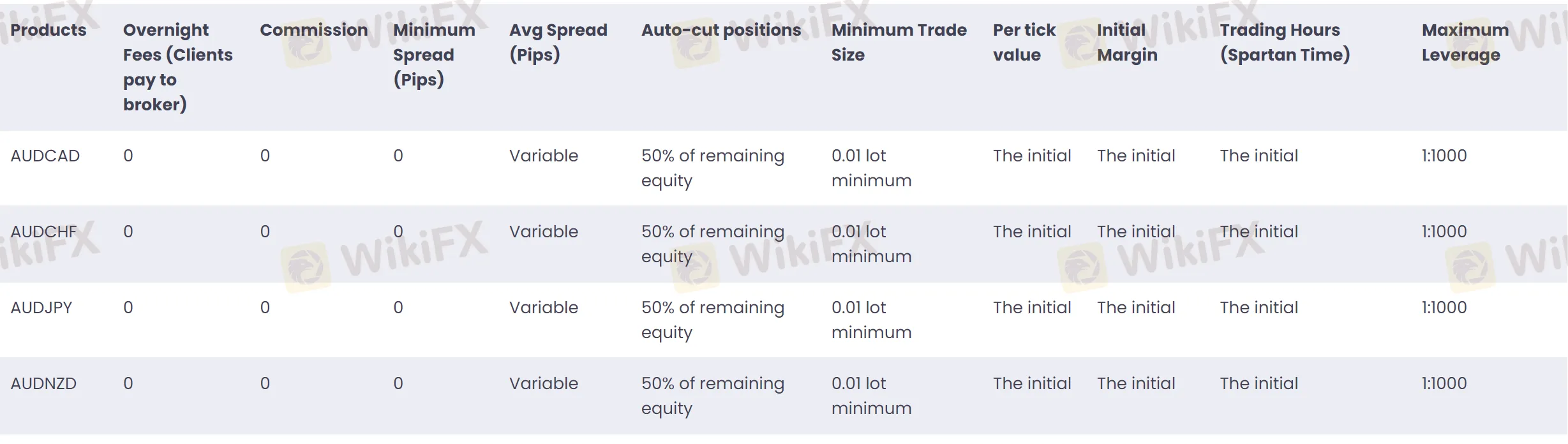The width and height of the screenshot is (1568, 444).
Task: Click the Products column header
Action: point(49,30)
